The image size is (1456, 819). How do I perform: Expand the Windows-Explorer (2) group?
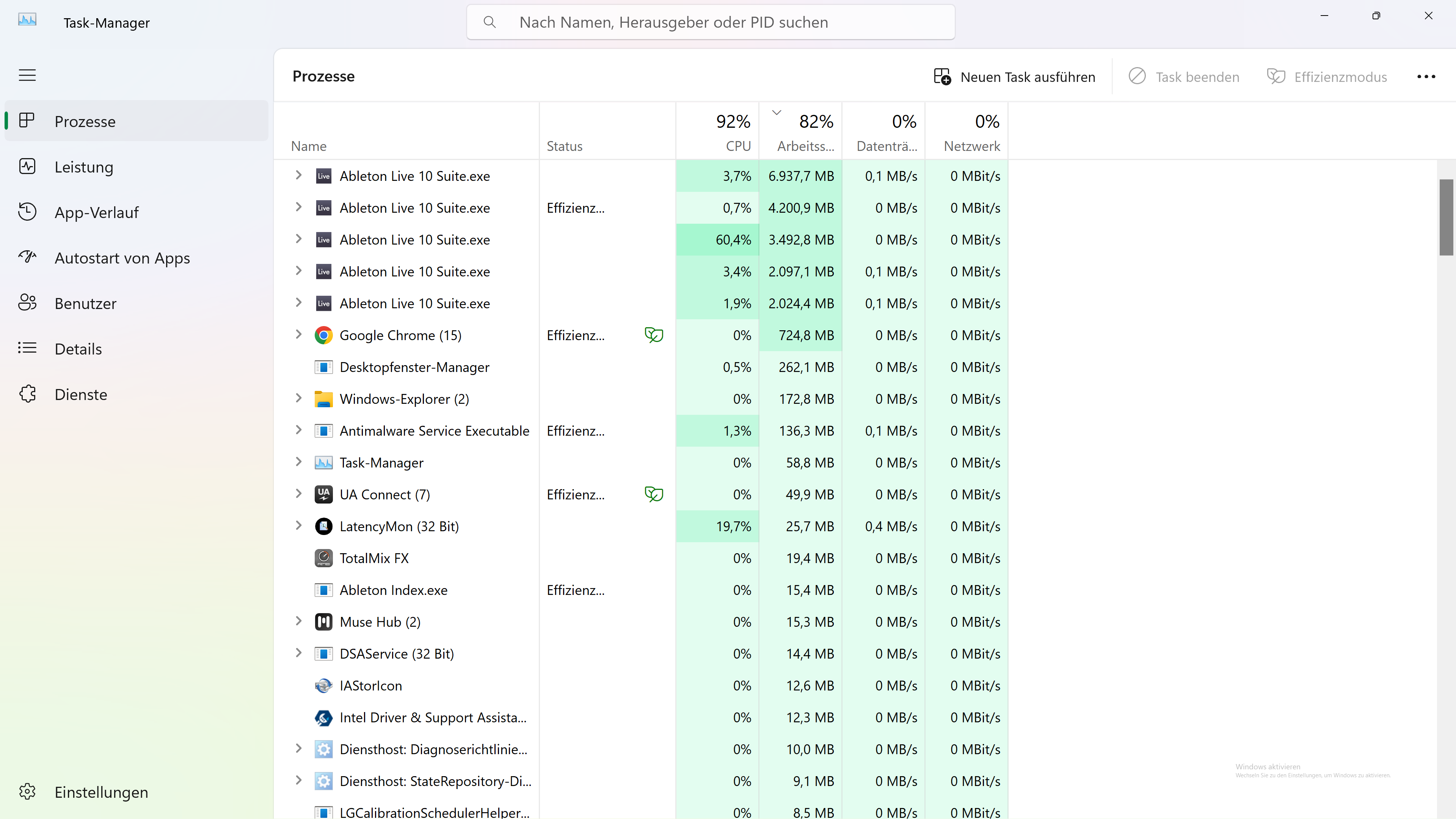(298, 399)
